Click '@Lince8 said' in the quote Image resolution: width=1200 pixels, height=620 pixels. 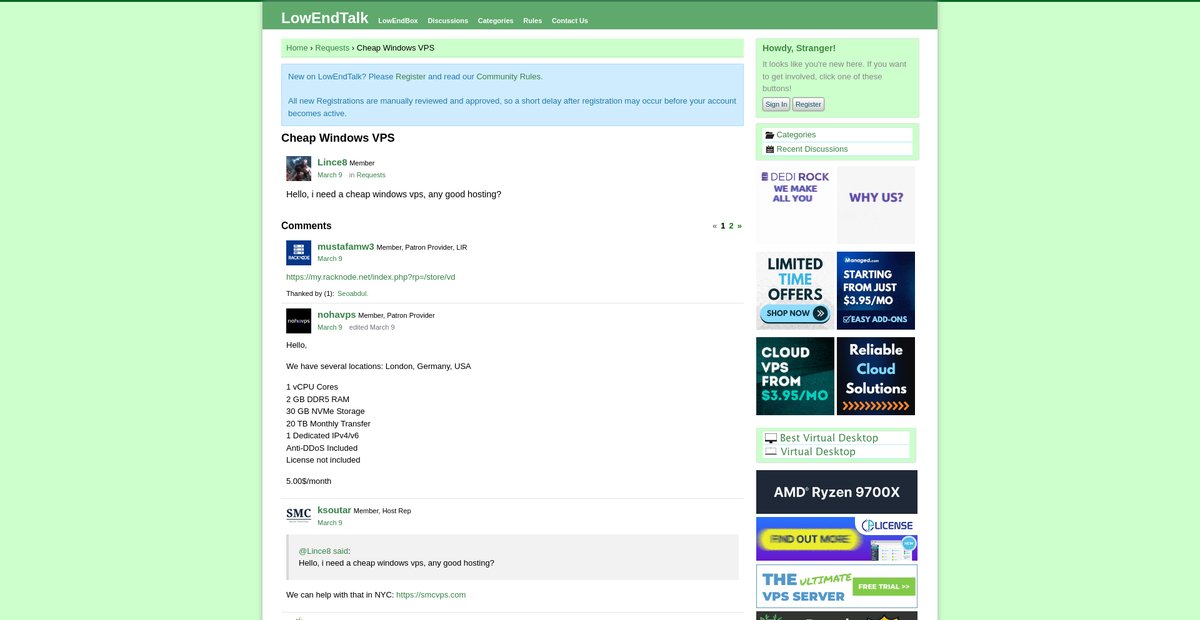324,551
